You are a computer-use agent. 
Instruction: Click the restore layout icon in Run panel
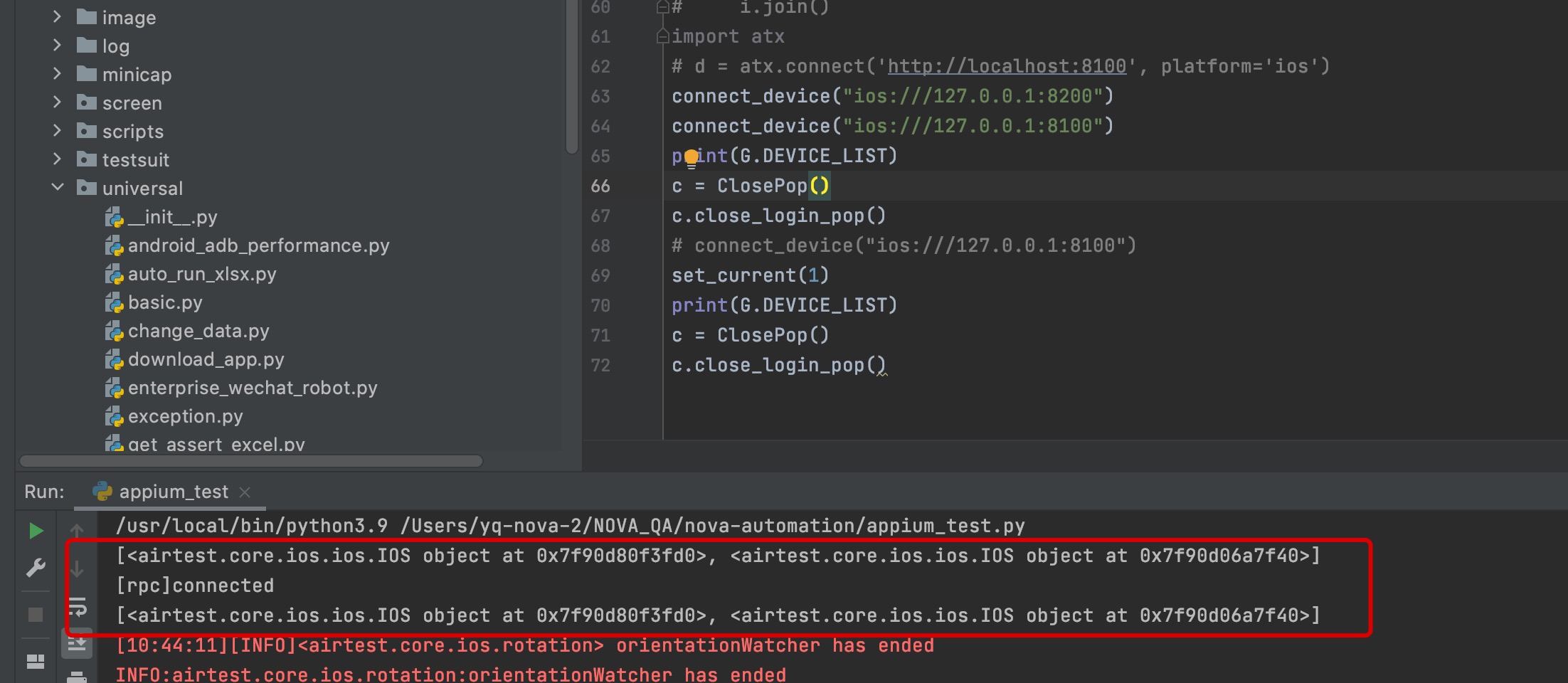pyautogui.click(x=36, y=662)
